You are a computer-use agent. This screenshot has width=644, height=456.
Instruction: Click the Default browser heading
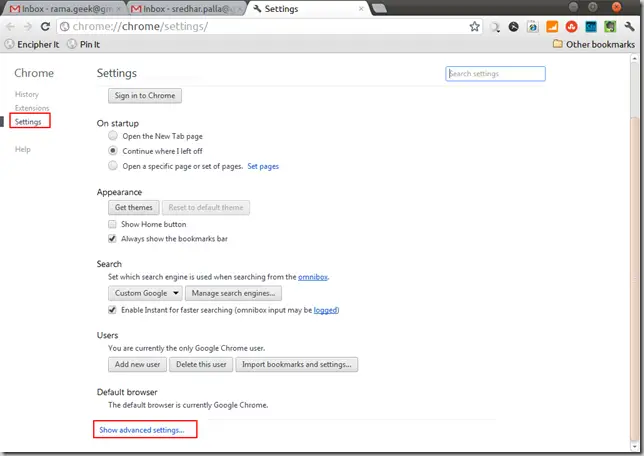127,392
